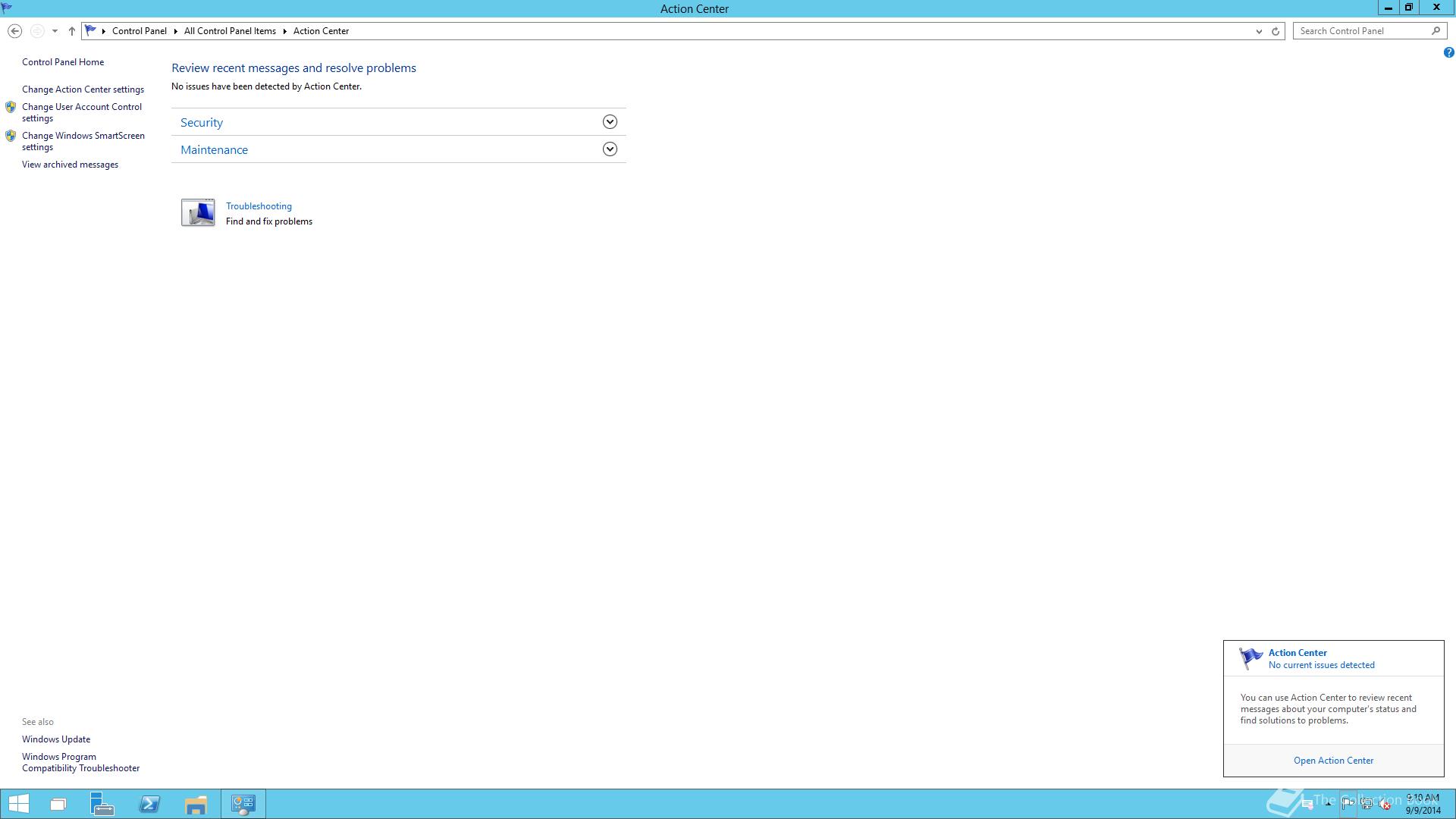Image resolution: width=1456 pixels, height=819 pixels.
Task: Click the Forward navigation arrow
Action: [x=36, y=31]
